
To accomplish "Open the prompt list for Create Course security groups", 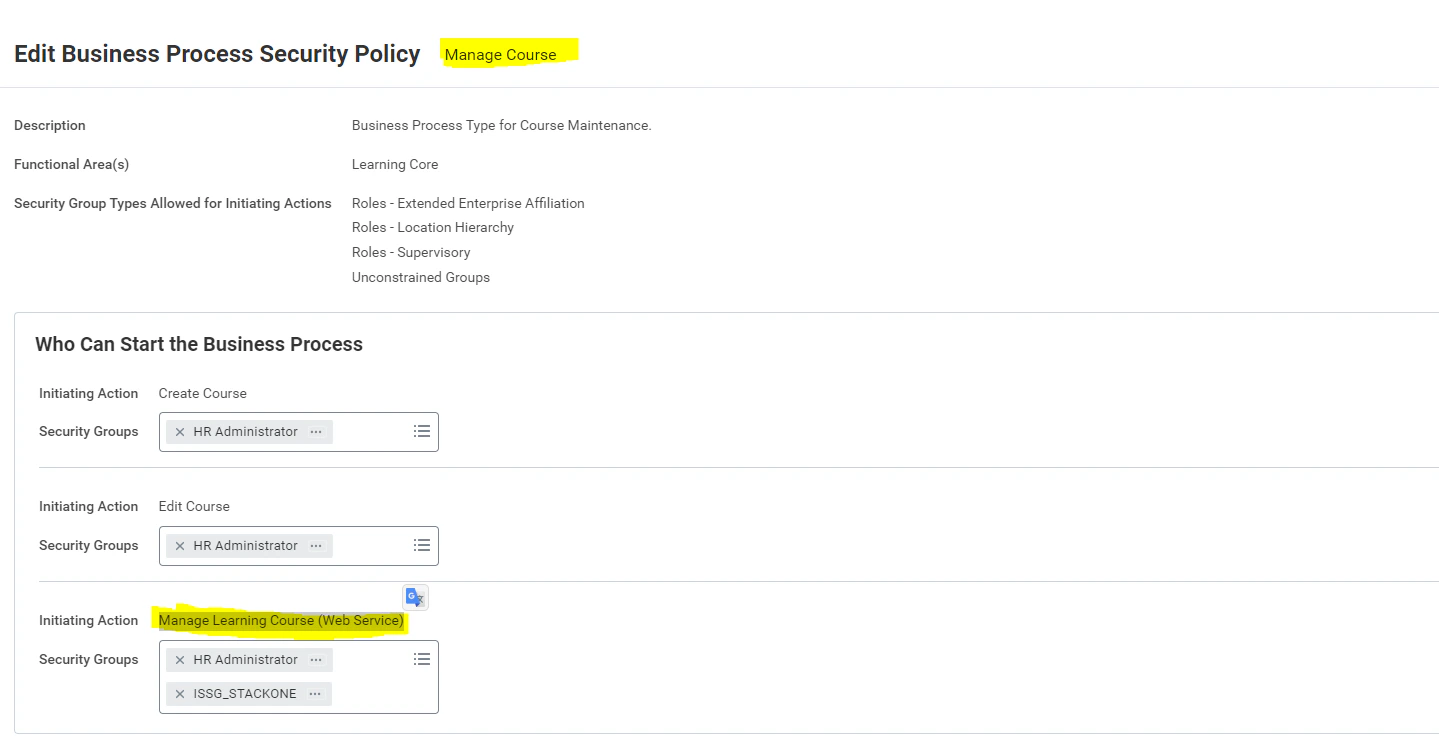I will [x=421, y=431].
